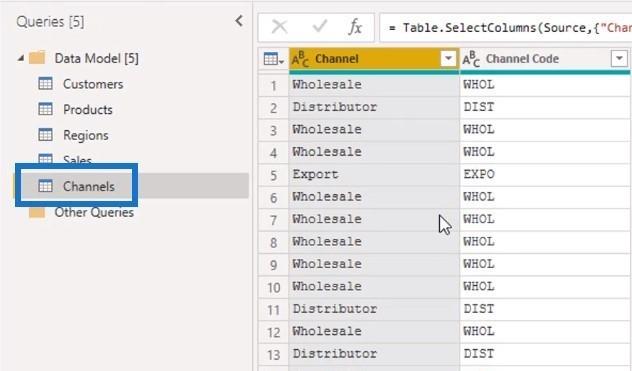Open the Channel column filter dropdown
Image resolution: width=632 pixels, height=371 pixels.
pos(448,59)
